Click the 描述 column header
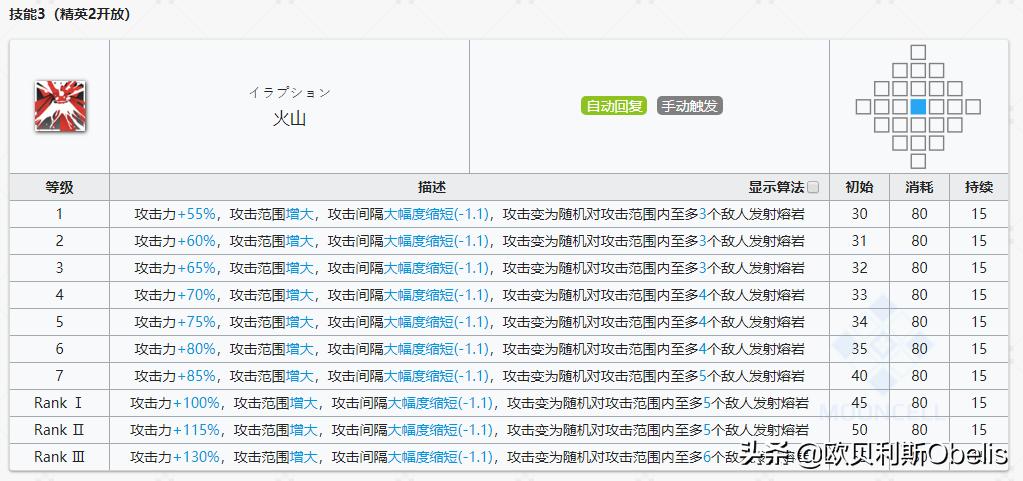Image resolution: width=1023 pixels, height=481 pixels. (x=431, y=188)
